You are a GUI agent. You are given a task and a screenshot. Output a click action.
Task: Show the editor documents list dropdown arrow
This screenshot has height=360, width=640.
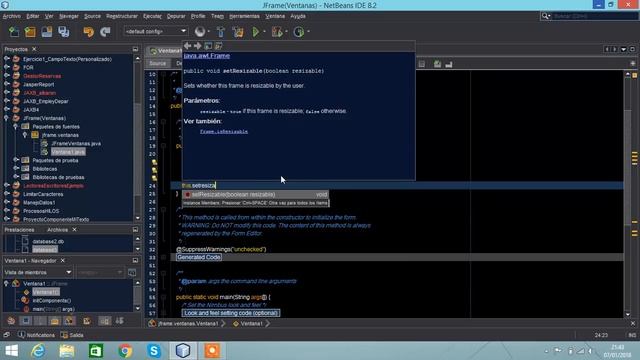click(623, 49)
